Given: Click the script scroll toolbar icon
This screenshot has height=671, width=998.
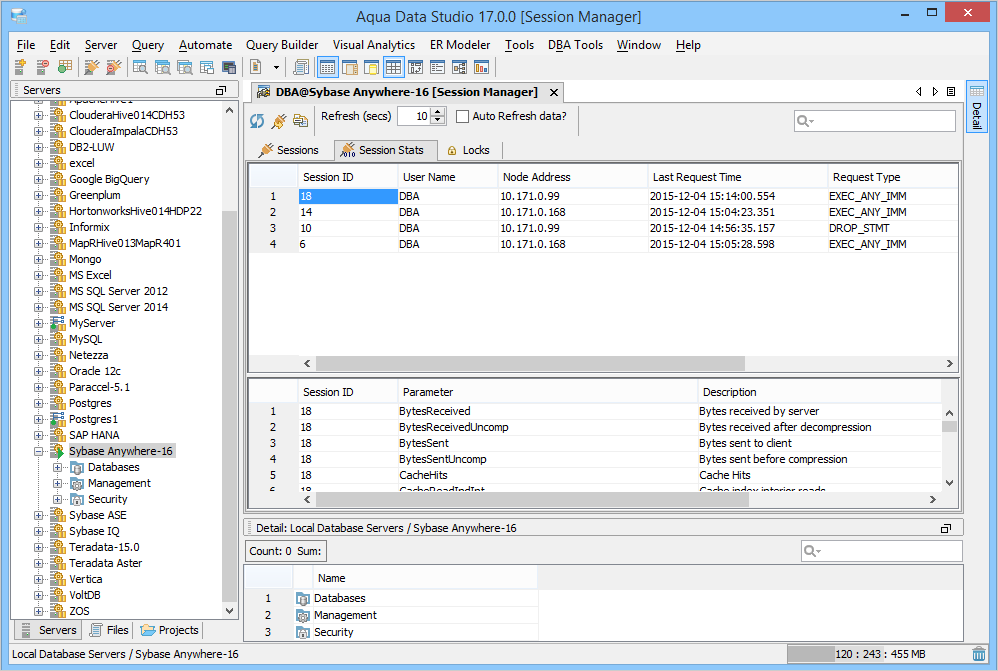Looking at the screenshot, I should [301, 67].
